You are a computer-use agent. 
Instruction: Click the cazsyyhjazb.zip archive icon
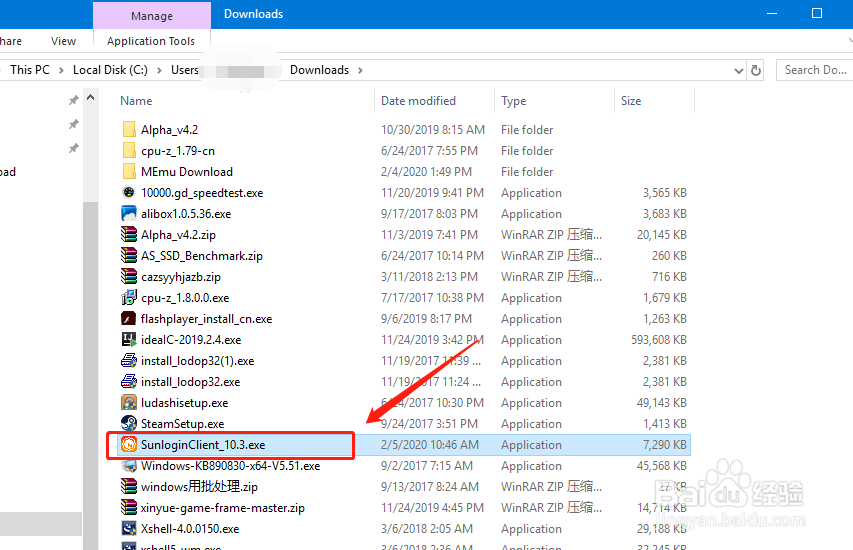(129, 277)
